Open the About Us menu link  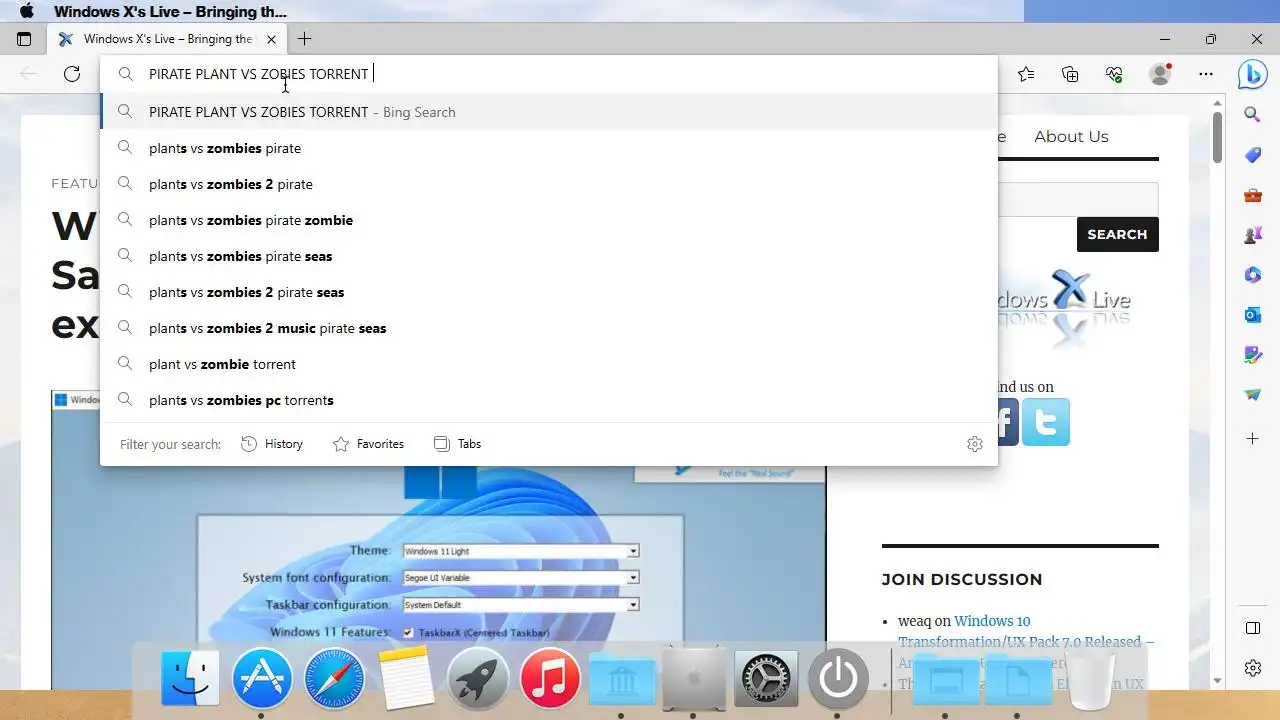click(1071, 137)
